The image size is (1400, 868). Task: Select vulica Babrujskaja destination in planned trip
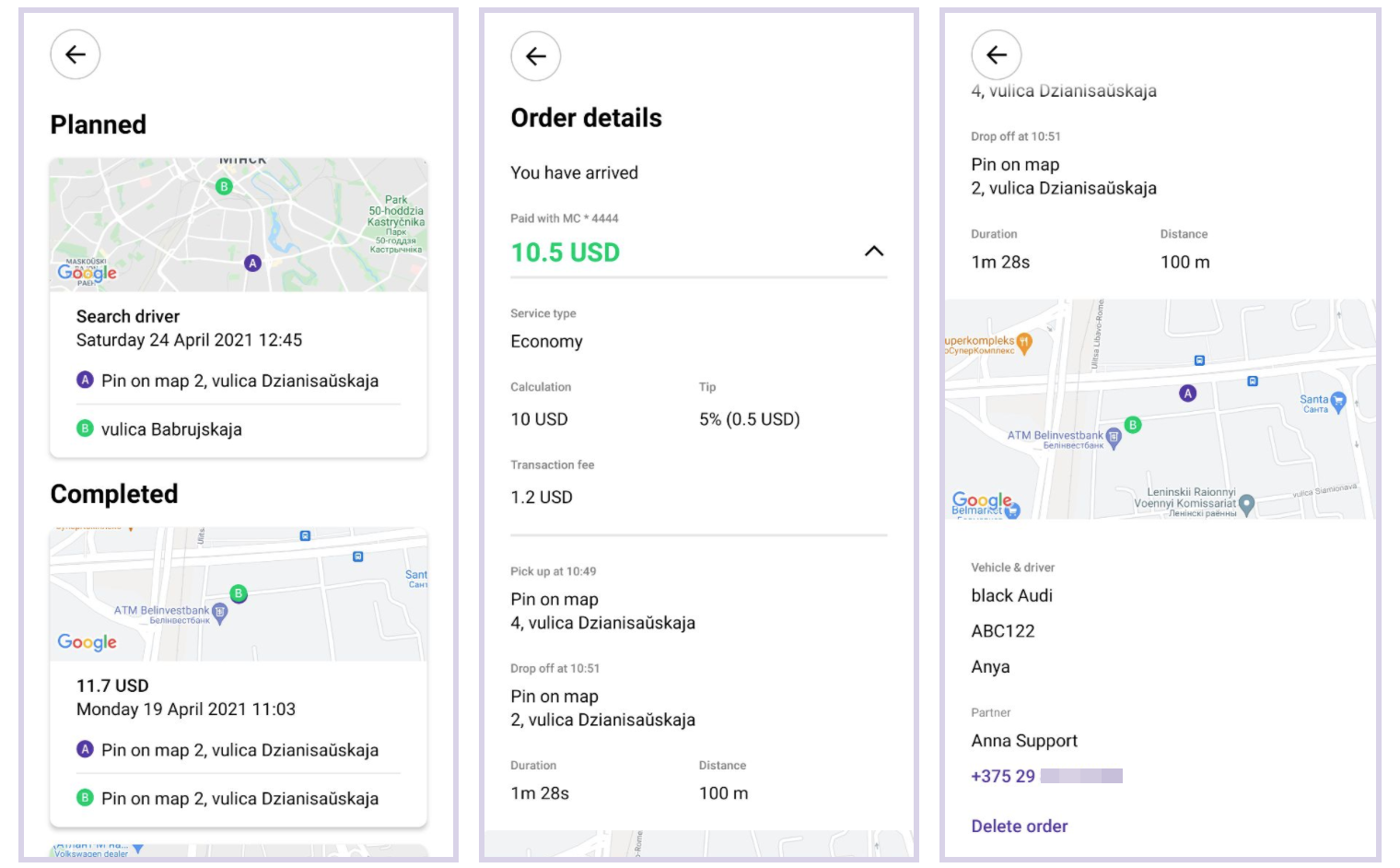[x=171, y=429]
